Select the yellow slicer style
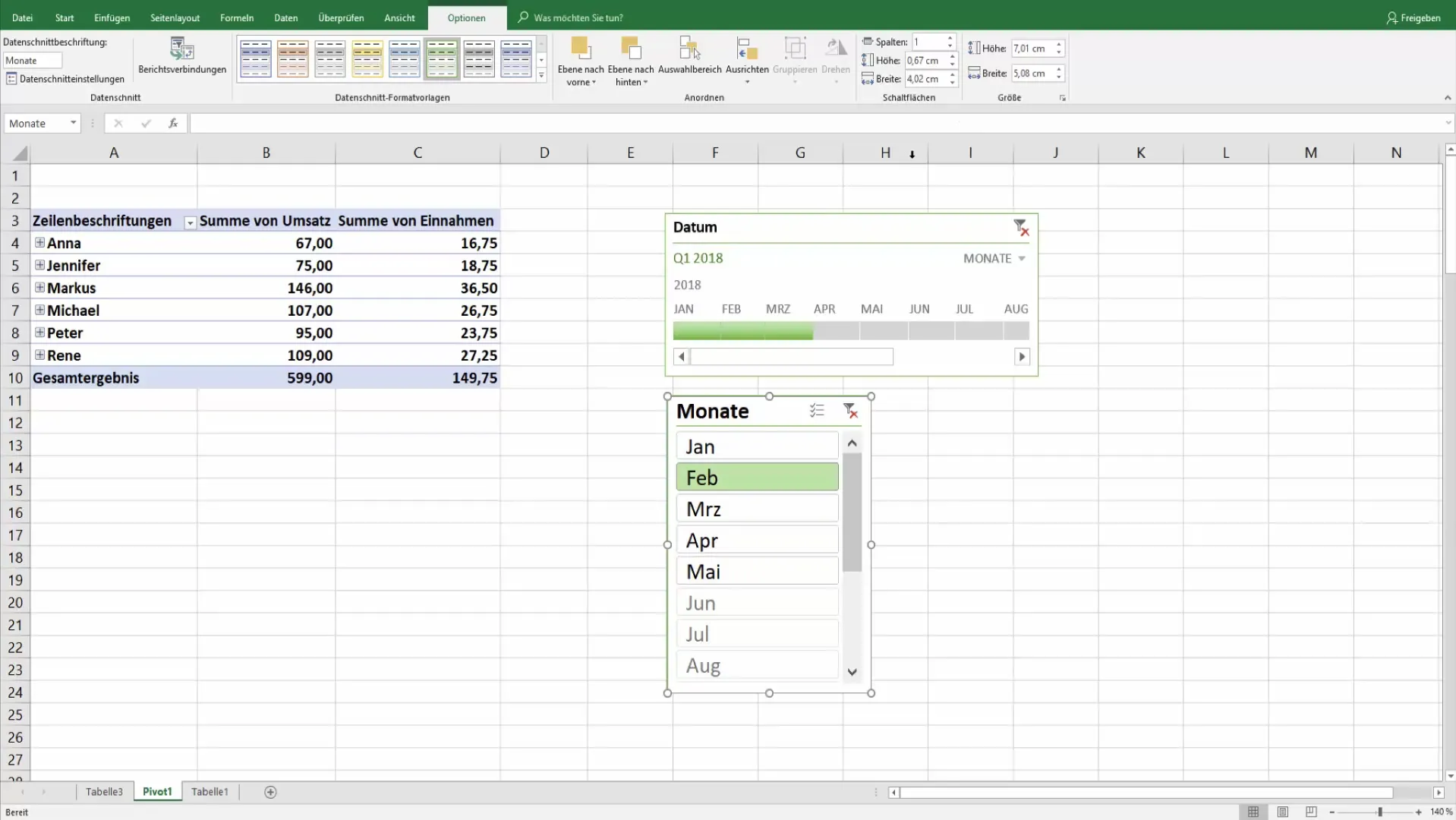 [x=367, y=58]
